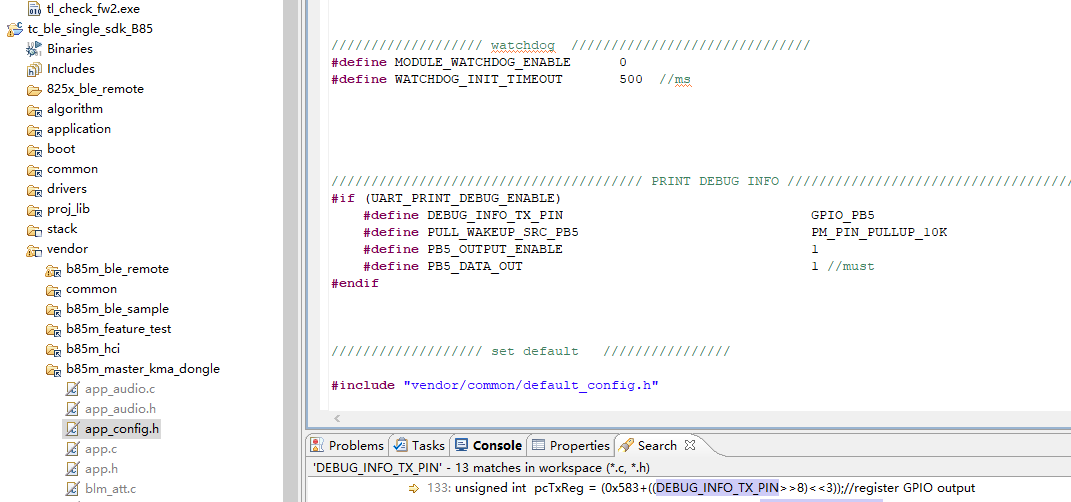Click GPIO_PB5 value in editor
Viewport: 1071px width, 502px height.
coord(843,215)
